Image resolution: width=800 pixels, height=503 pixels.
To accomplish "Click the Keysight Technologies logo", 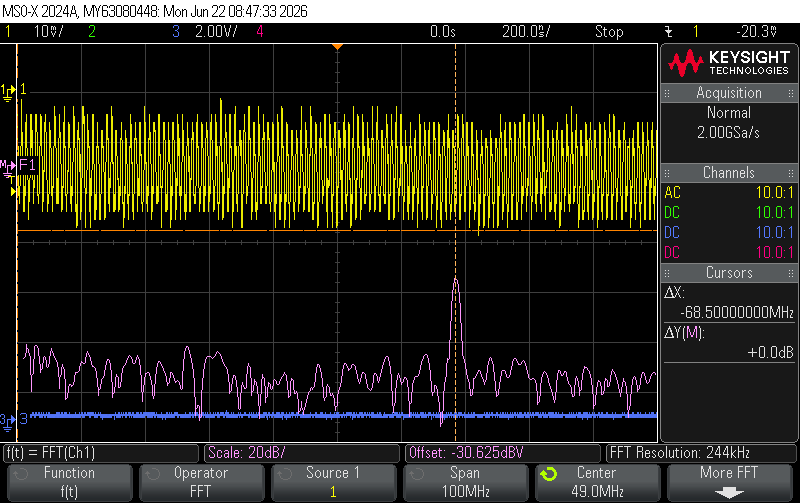I will [x=729, y=63].
